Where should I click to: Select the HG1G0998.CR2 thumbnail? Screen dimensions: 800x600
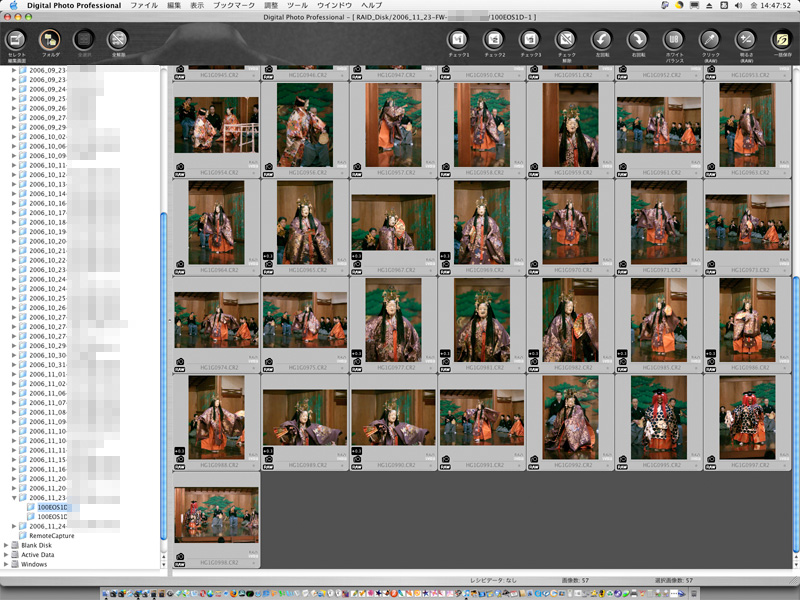point(216,515)
